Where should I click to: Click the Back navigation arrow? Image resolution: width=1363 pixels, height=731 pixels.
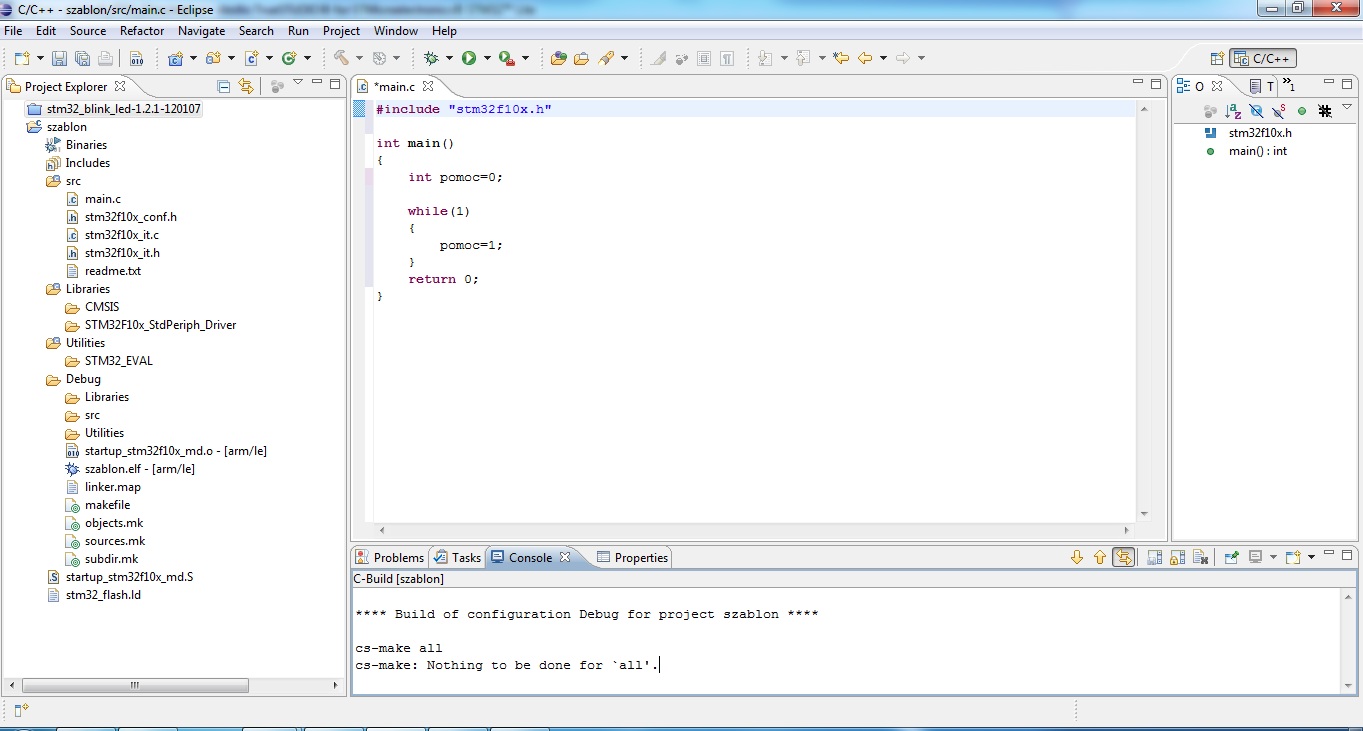coord(865,58)
